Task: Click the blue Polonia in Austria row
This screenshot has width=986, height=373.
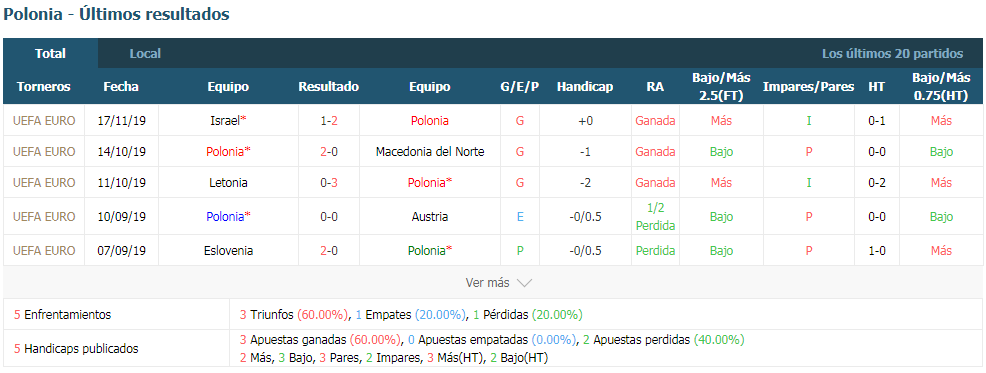Action: [225, 216]
